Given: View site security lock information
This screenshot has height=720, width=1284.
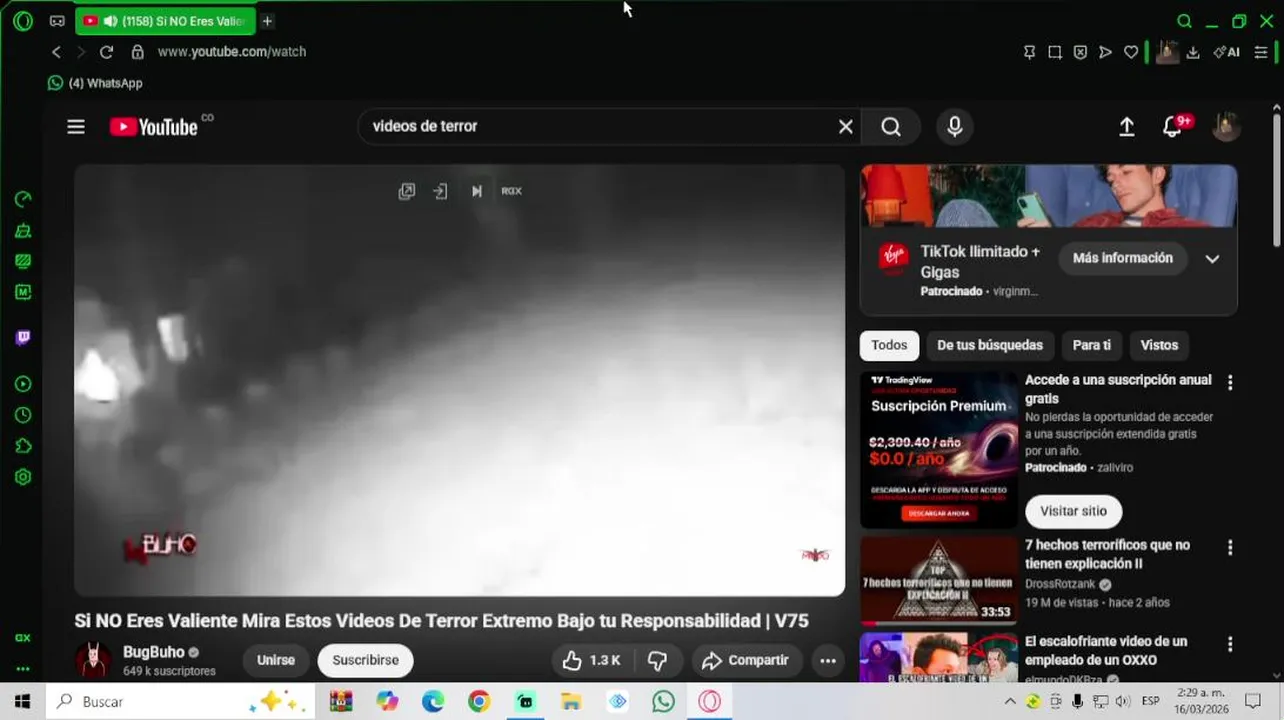Looking at the screenshot, I should 137,52.
